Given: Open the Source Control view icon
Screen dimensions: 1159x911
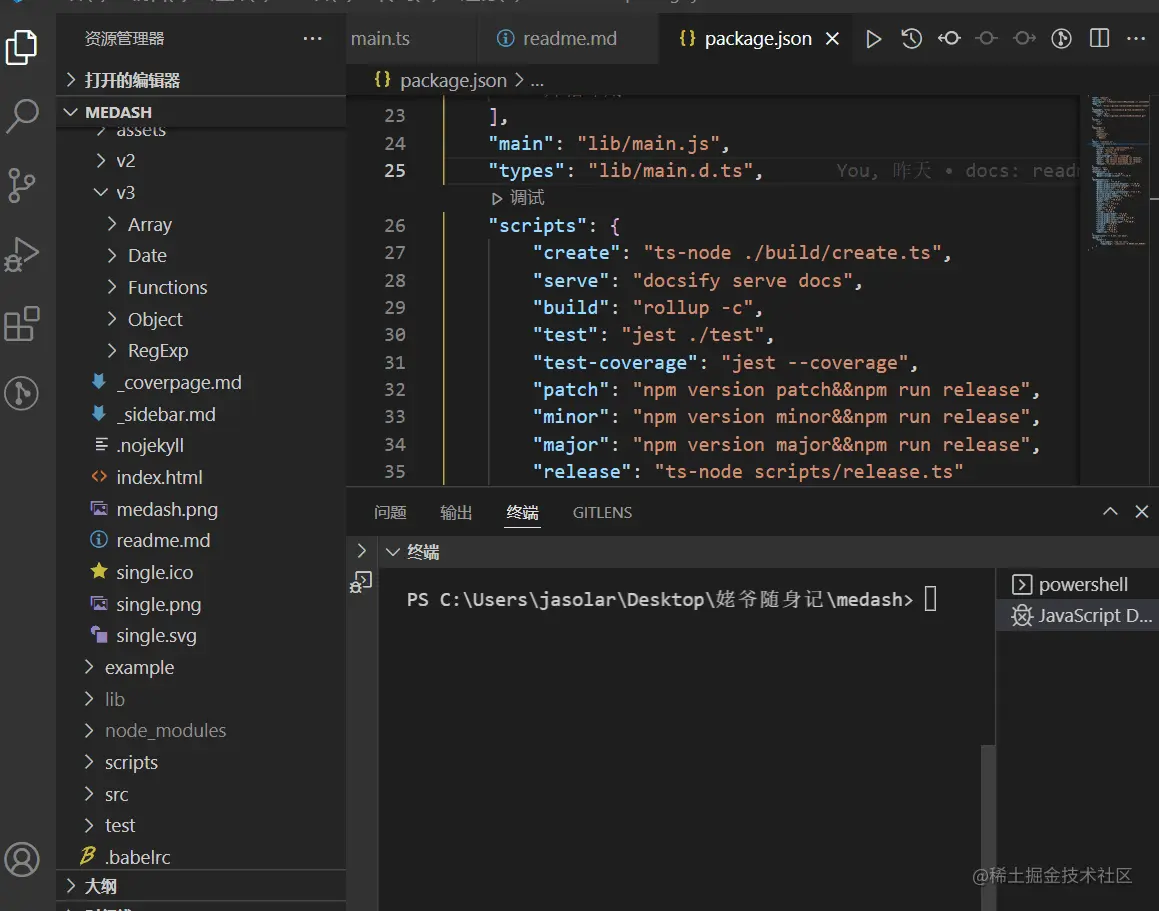Looking at the screenshot, I should click(x=22, y=185).
